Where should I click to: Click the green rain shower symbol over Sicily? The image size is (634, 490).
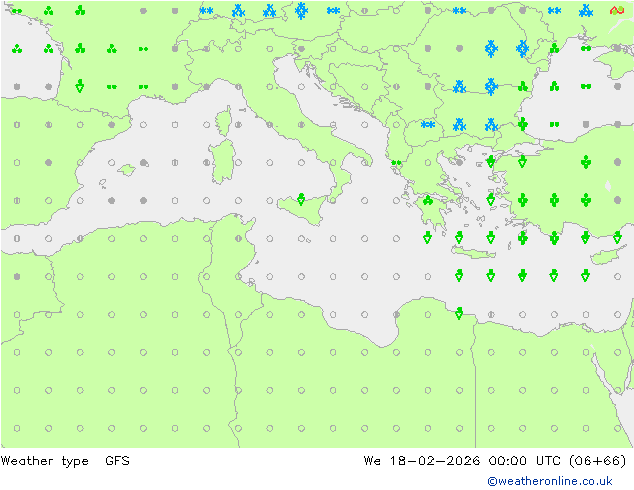click(301, 199)
